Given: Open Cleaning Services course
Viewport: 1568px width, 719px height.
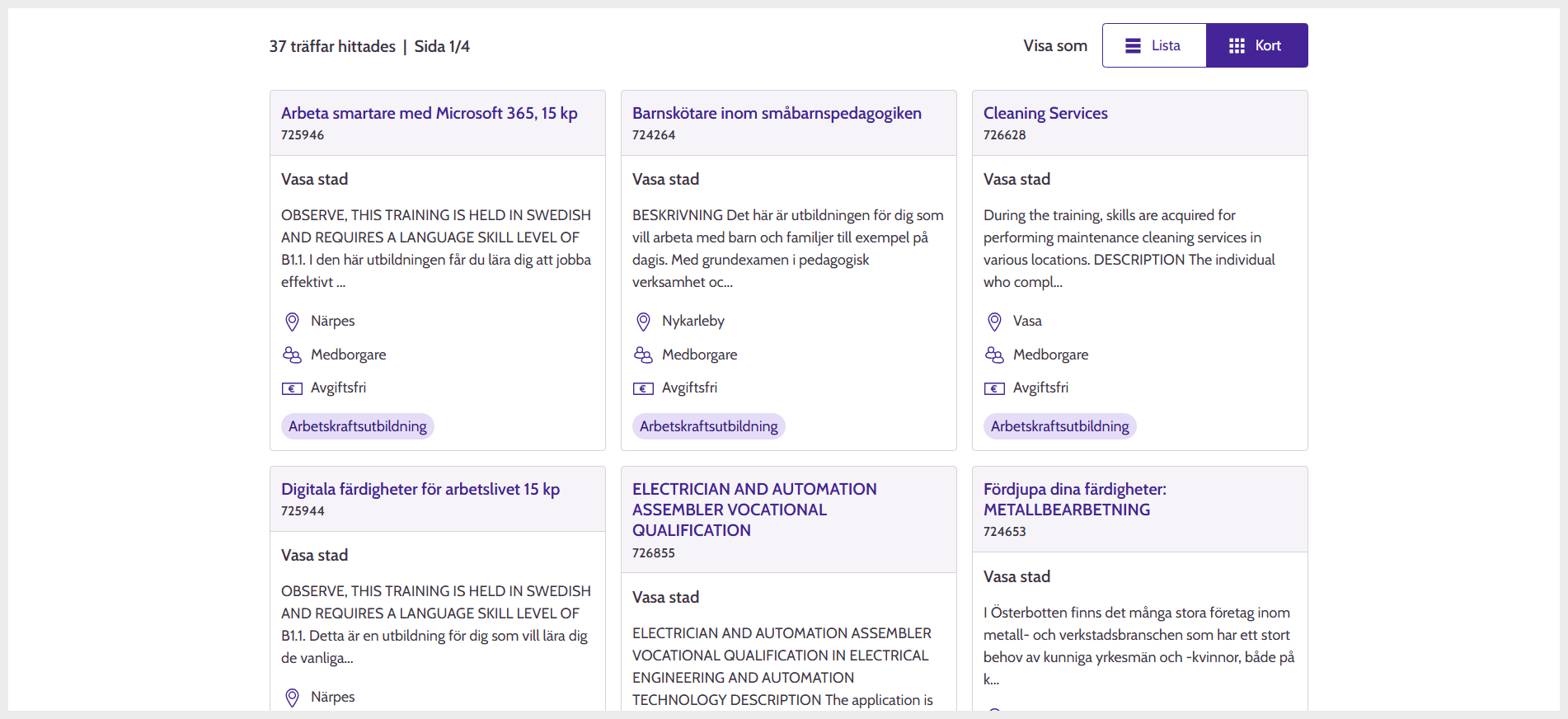Looking at the screenshot, I should tap(1045, 113).
